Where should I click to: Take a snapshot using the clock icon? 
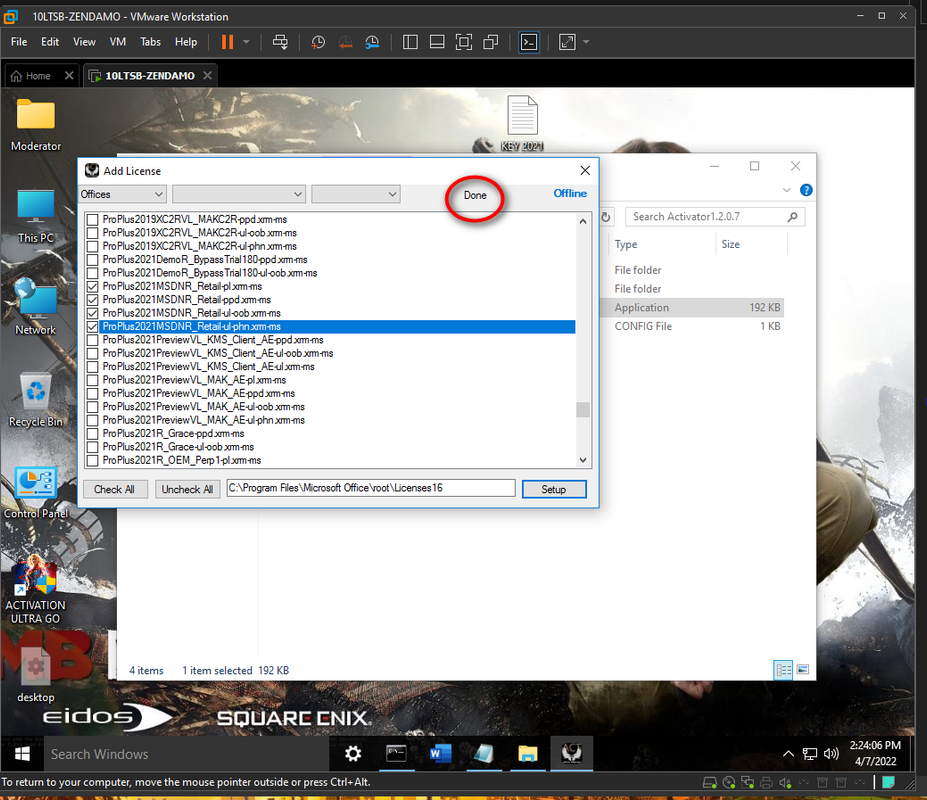click(318, 42)
